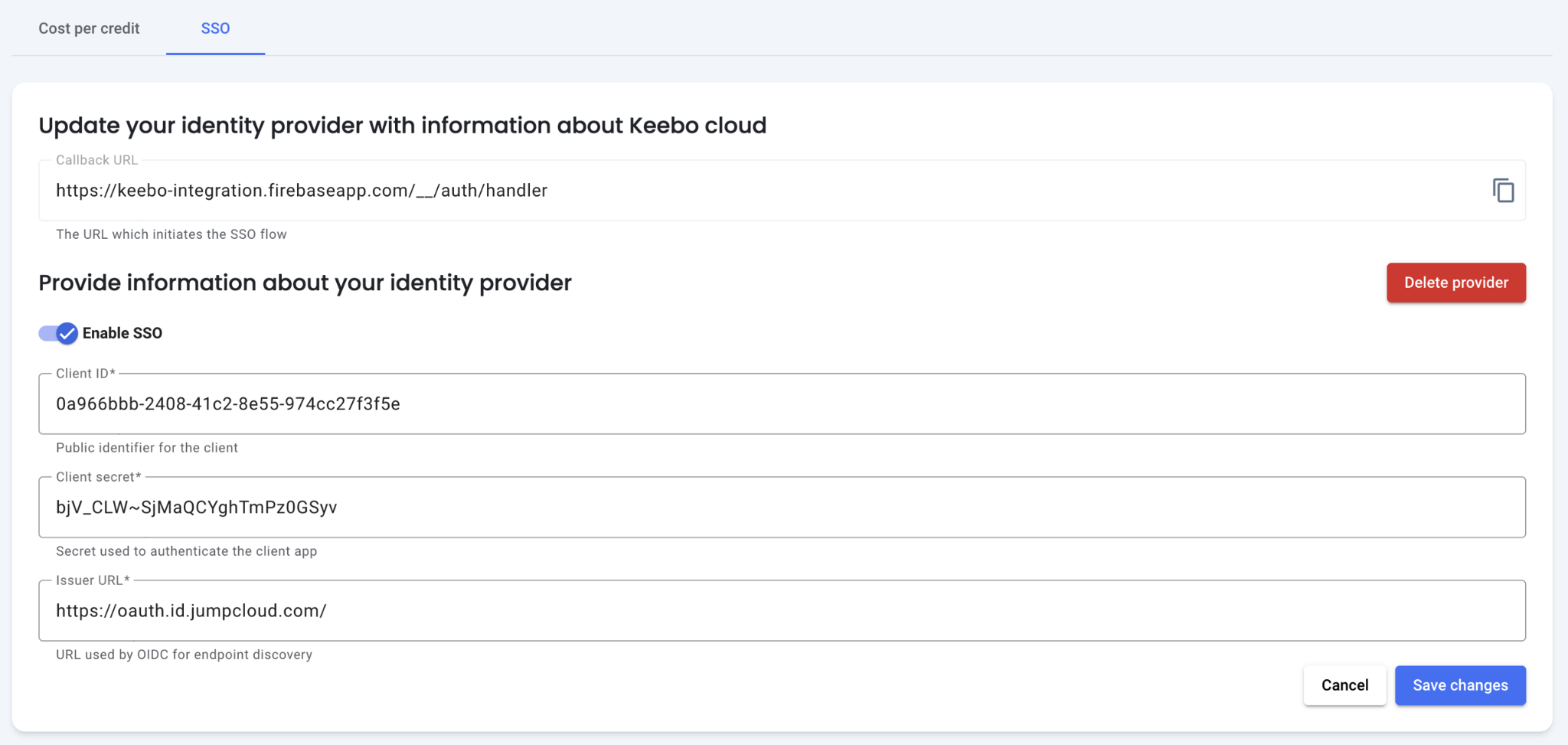Image resolution: width=1568 pixels, height=745 pixels.
Task: Click into the Client secret field
Action: coord(781,508)
